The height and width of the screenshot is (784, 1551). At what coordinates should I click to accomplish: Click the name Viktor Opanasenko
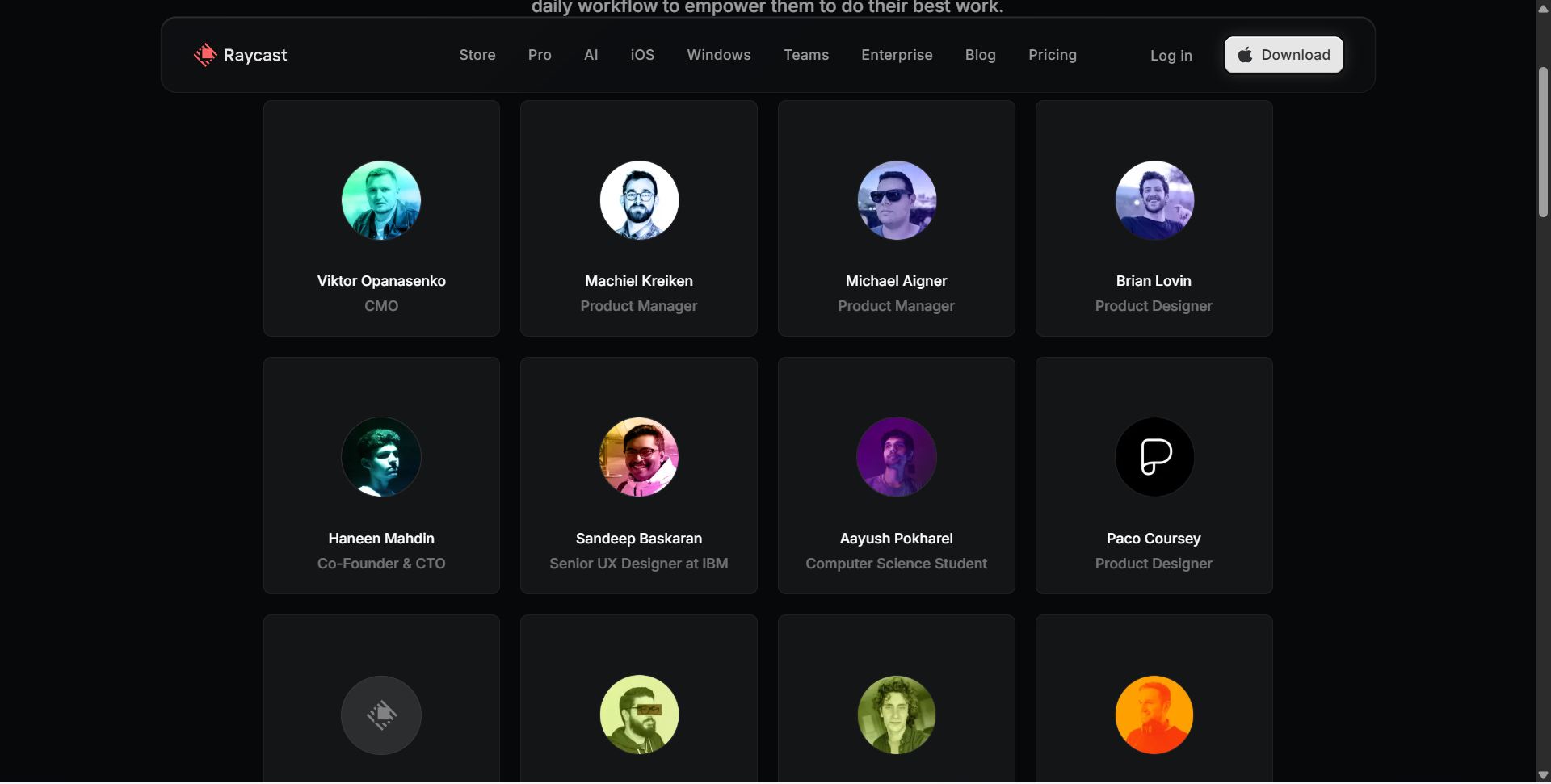coord(381,281)
